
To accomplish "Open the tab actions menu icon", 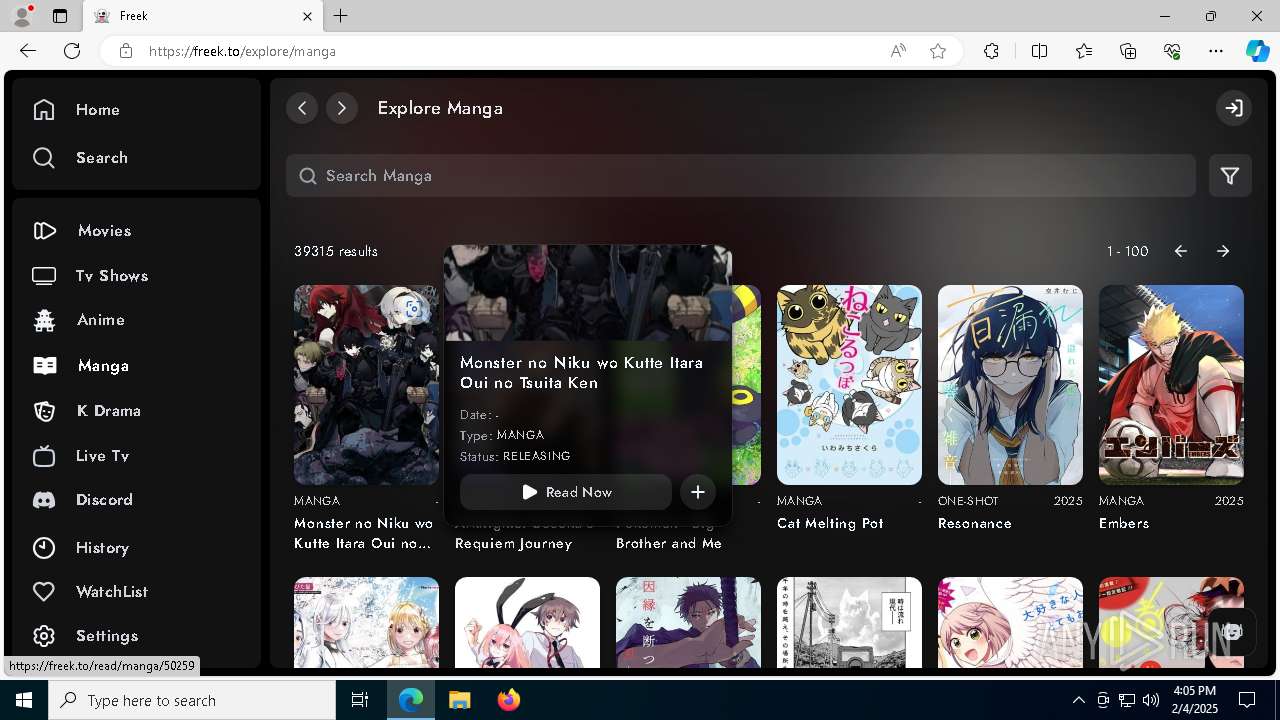I will click(60, 16).
